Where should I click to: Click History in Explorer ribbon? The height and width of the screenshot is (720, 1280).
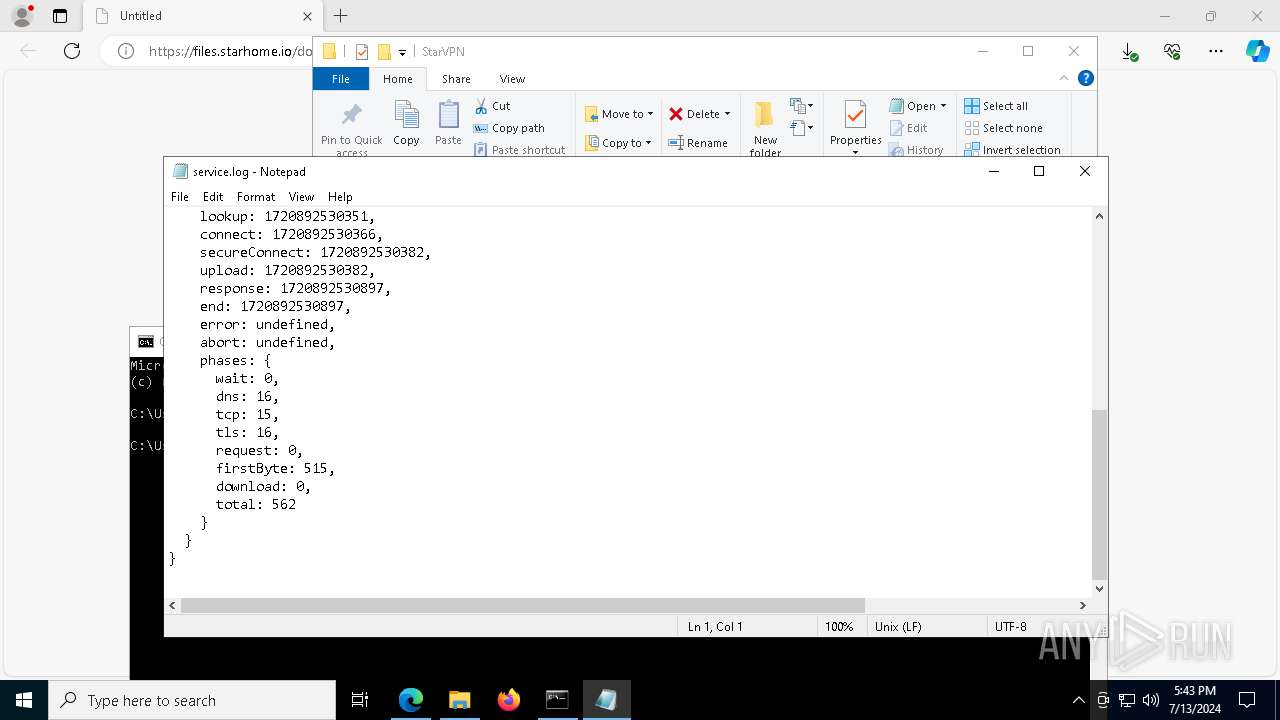(x=916, y=150)
